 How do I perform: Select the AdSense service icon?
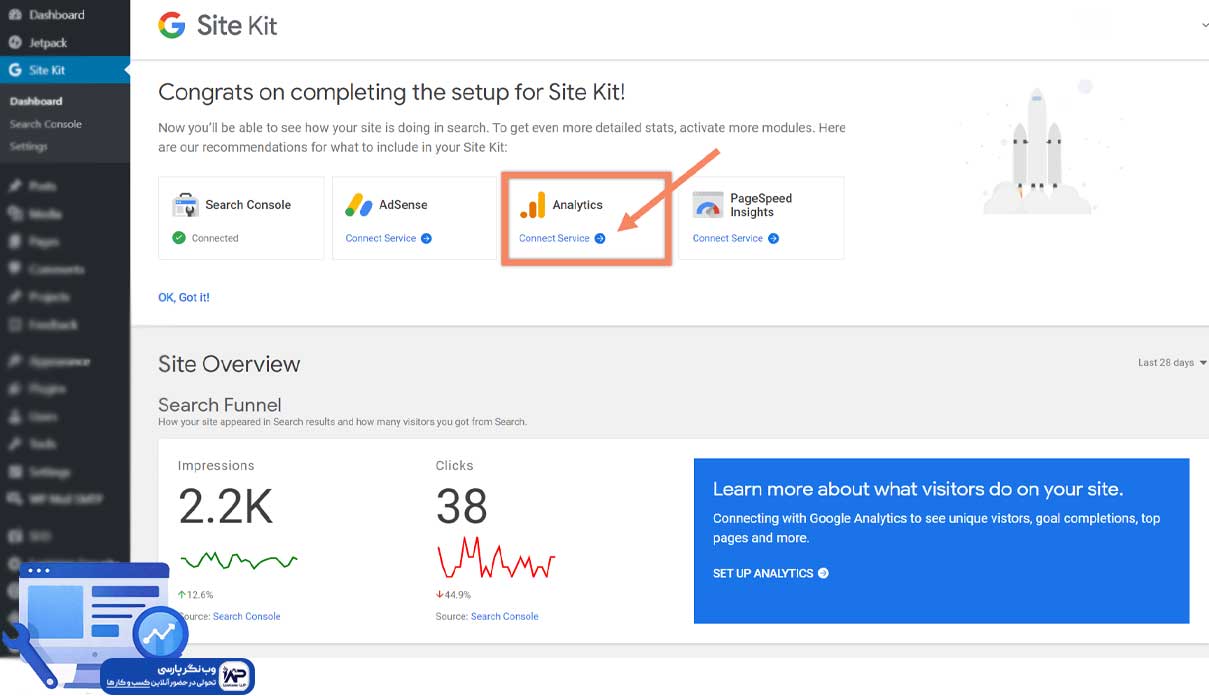(359, 204)
